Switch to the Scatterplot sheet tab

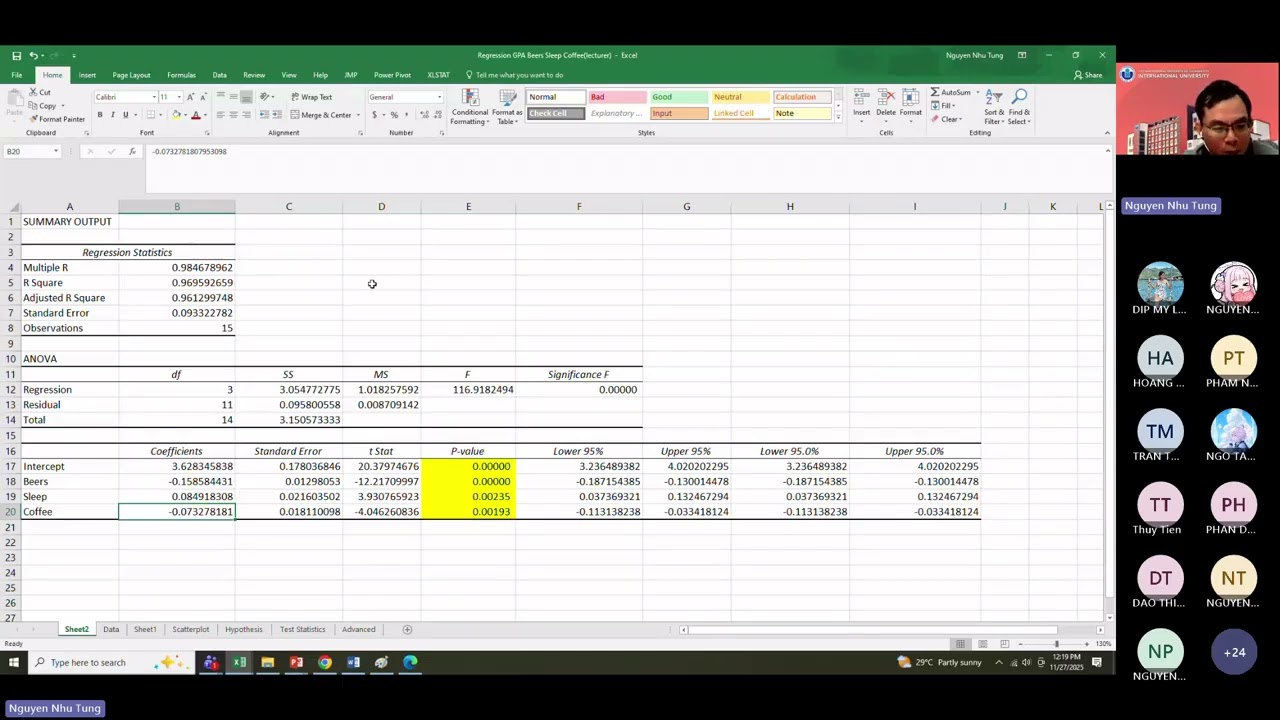click(190, 630)
